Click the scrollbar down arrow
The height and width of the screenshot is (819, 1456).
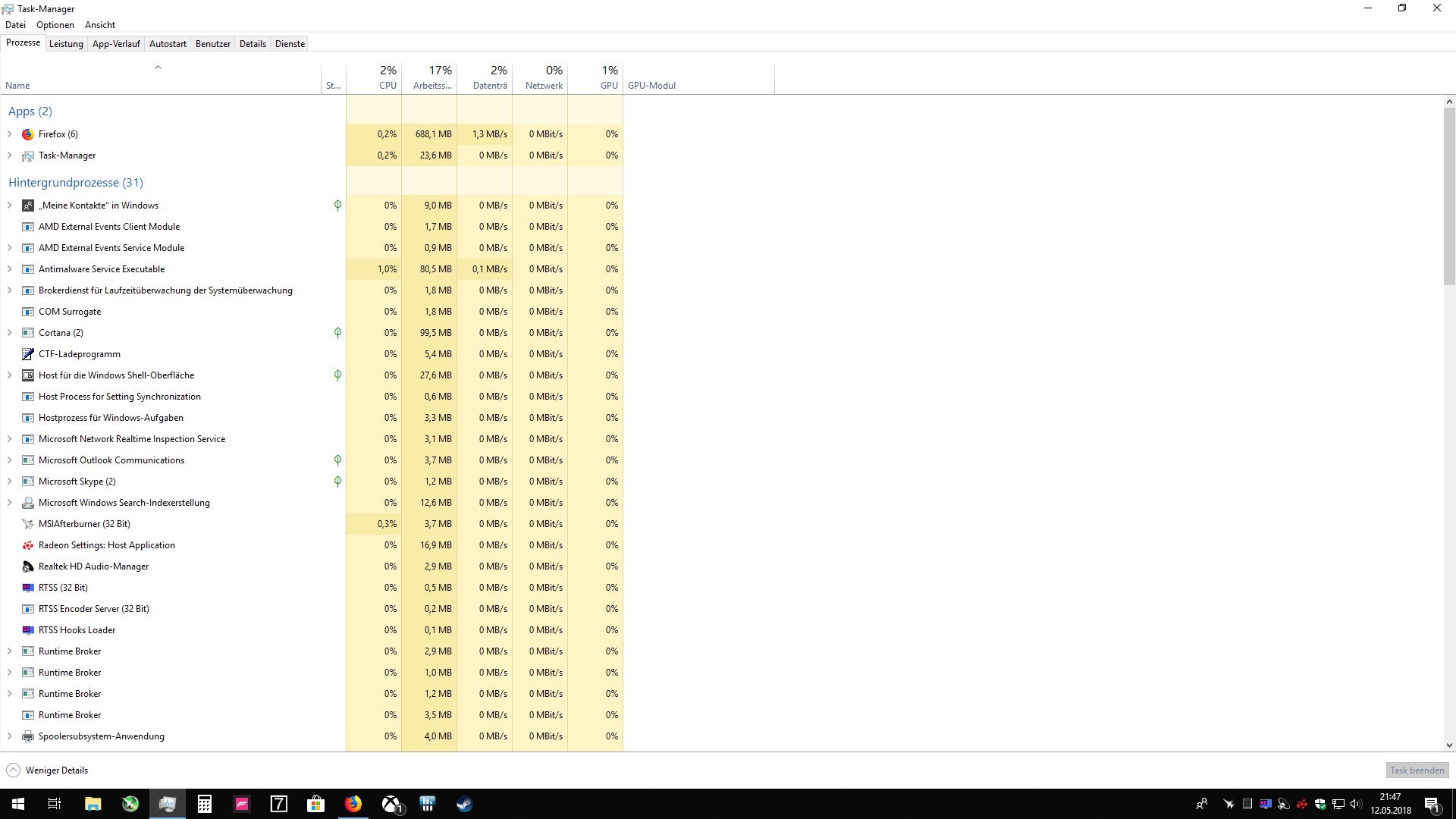1449,745
